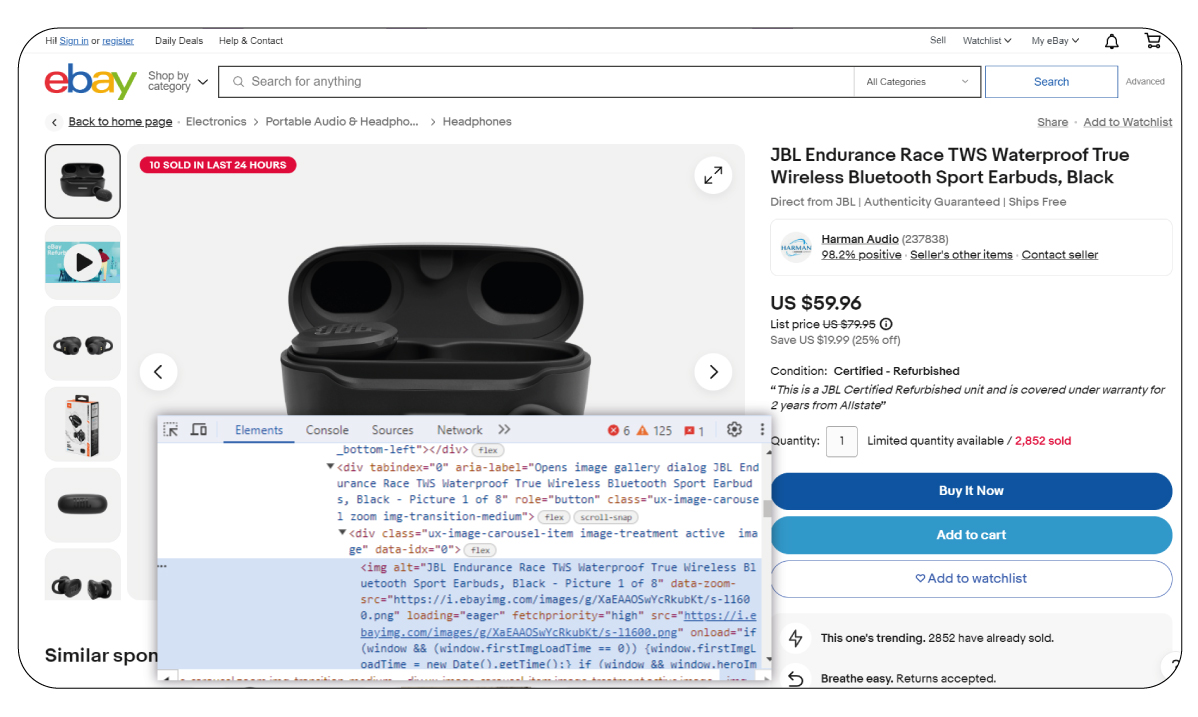The width and height of the screenshot is (1198, 717).
Task: Click the Quantity input field
Action: [841, 441]
